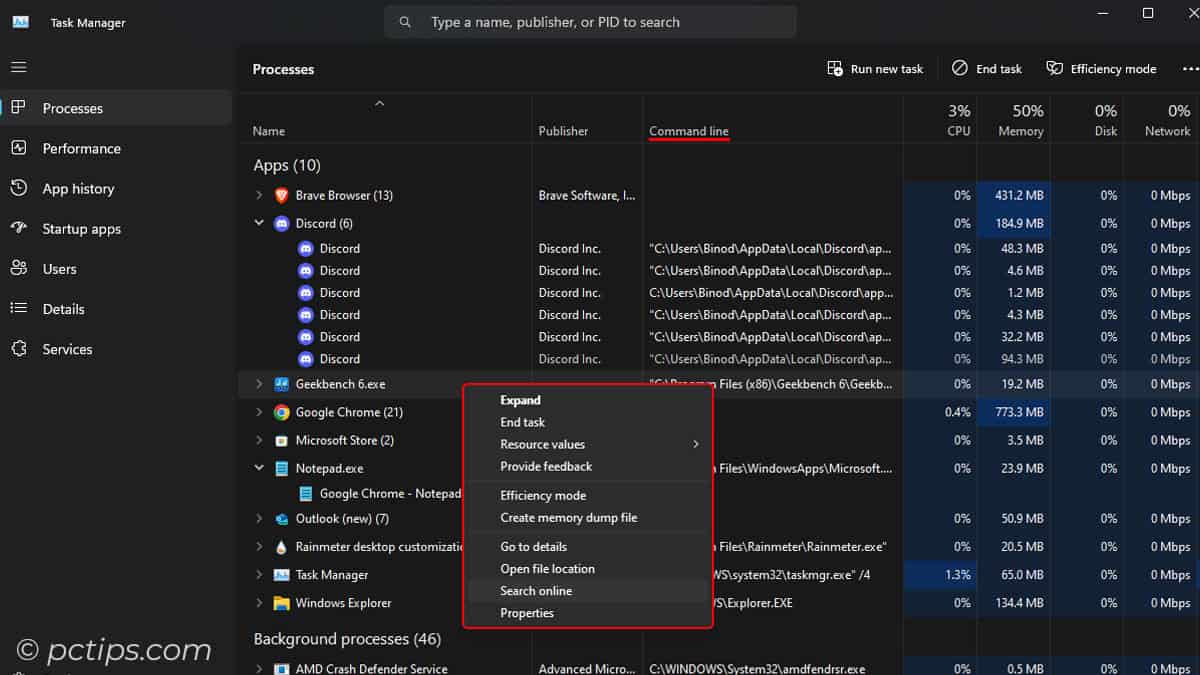Viewport: 1200px width, 675px height.
Task: Click the Run new task button
Action: click(875, 68)
